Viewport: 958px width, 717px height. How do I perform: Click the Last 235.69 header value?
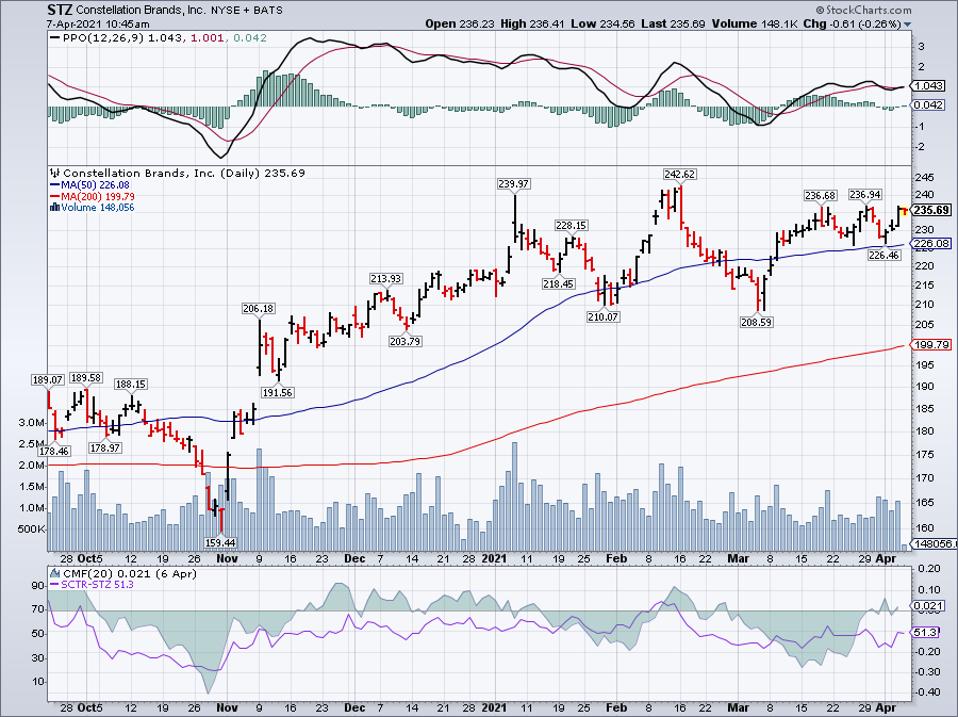(673, 24)
